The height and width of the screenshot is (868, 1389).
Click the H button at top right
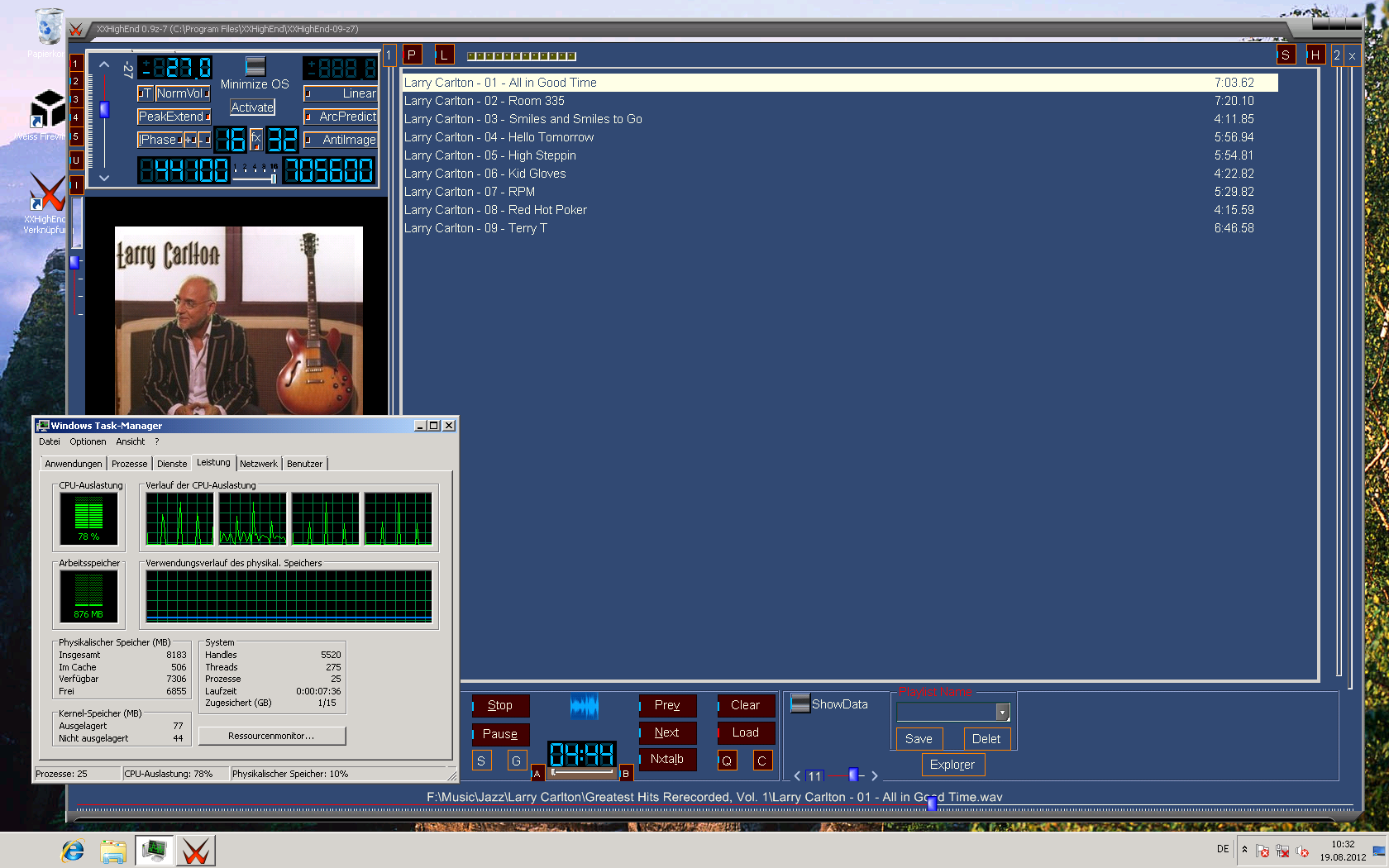point(1315,55)
